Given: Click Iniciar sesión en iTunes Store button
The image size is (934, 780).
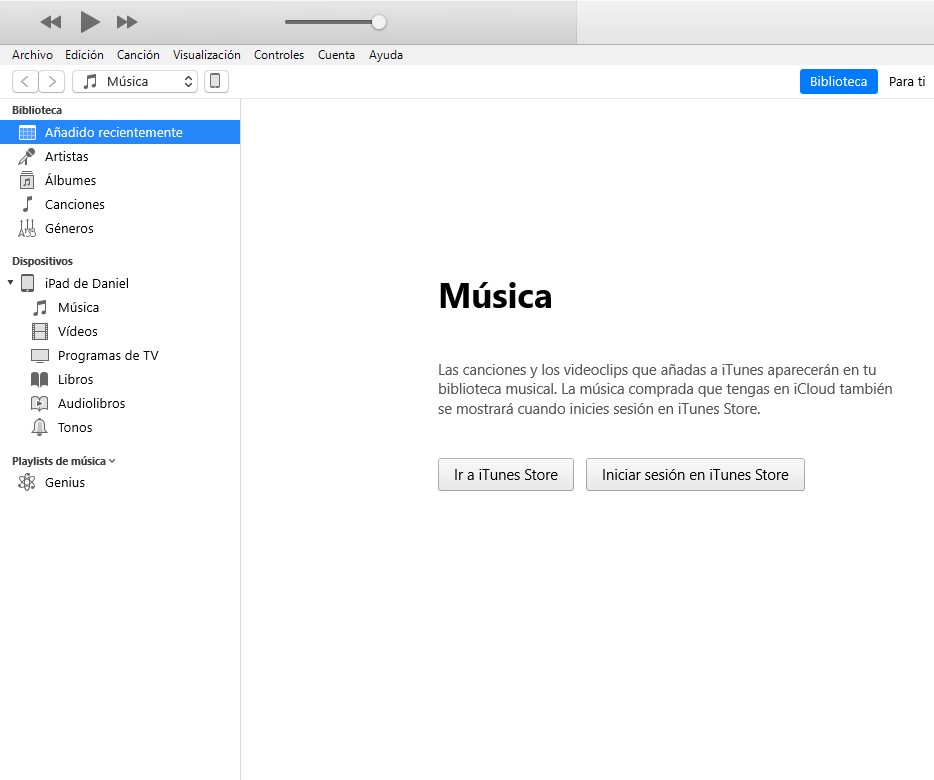Looking at the screenshot, I should click(695, 474).
